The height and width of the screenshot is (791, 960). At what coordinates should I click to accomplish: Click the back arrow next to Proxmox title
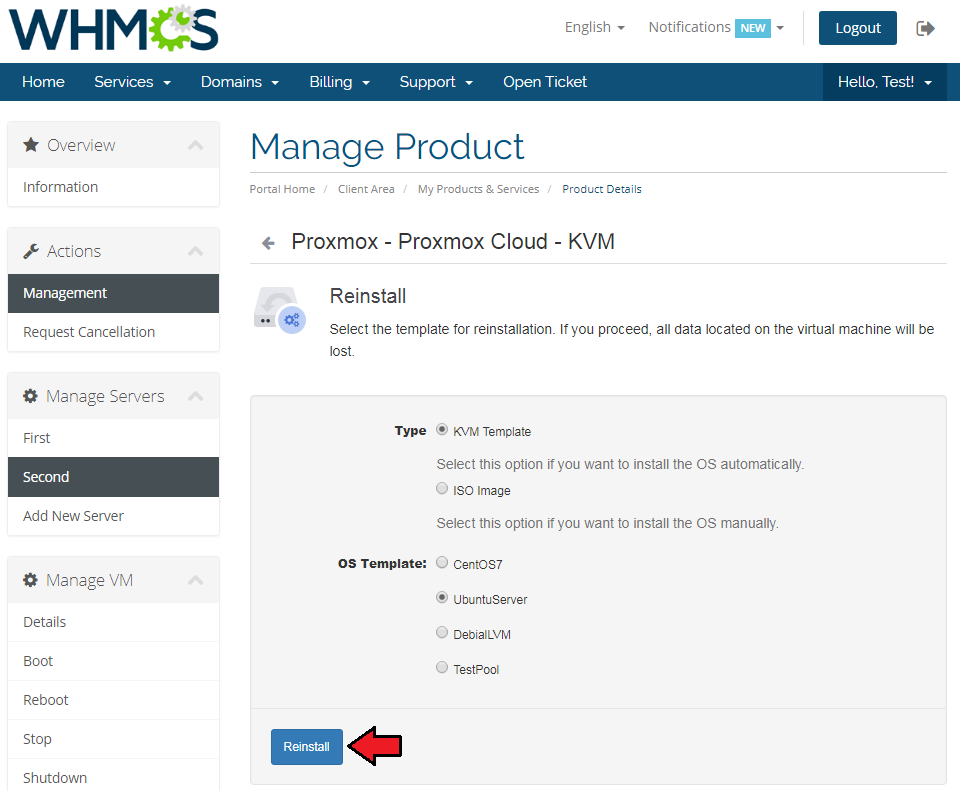[x=268, y=243]
